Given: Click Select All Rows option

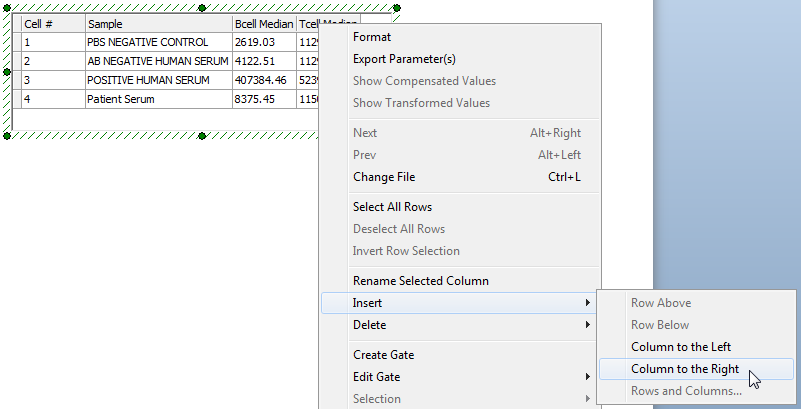Looking at the screenshot, I should click(x=392, y=207).
